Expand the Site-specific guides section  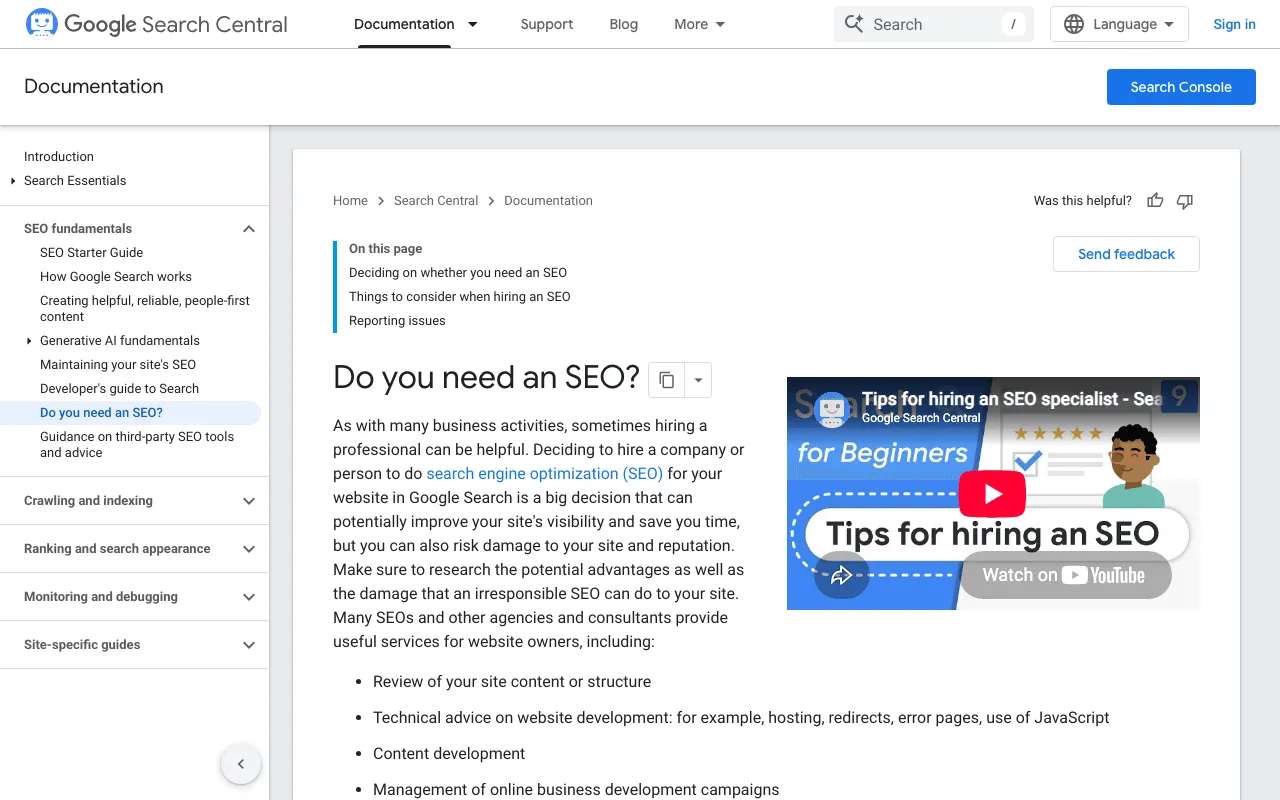point(249,645)
